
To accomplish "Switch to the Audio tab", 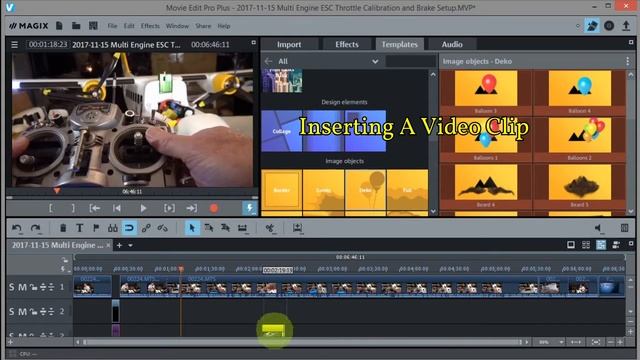I will coord(452,44).
